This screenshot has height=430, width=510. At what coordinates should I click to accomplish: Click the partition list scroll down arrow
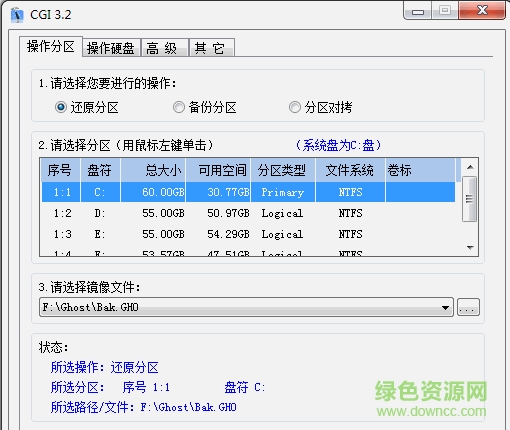(x=470, y=248)
